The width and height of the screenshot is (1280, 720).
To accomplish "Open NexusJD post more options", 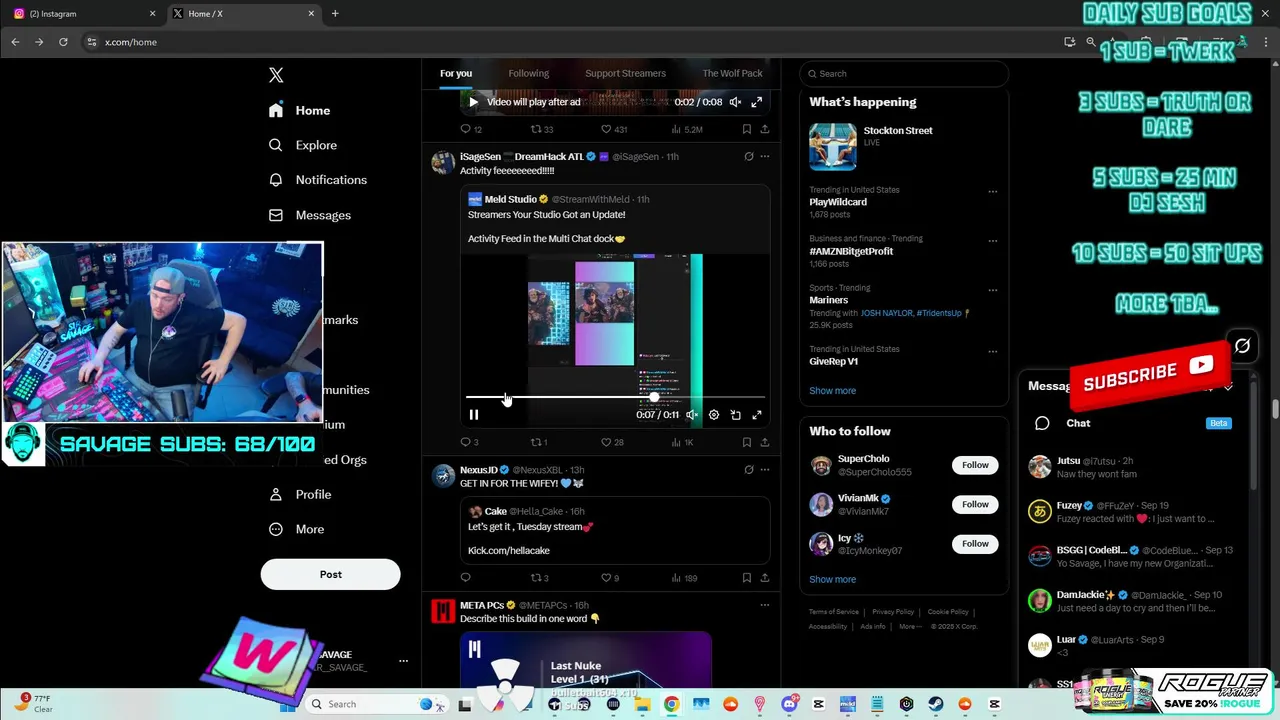I will [765, 470].
